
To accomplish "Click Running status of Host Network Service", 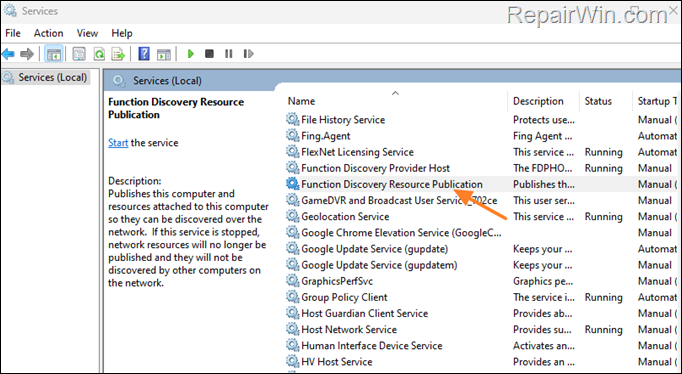I will coord(603,329).
